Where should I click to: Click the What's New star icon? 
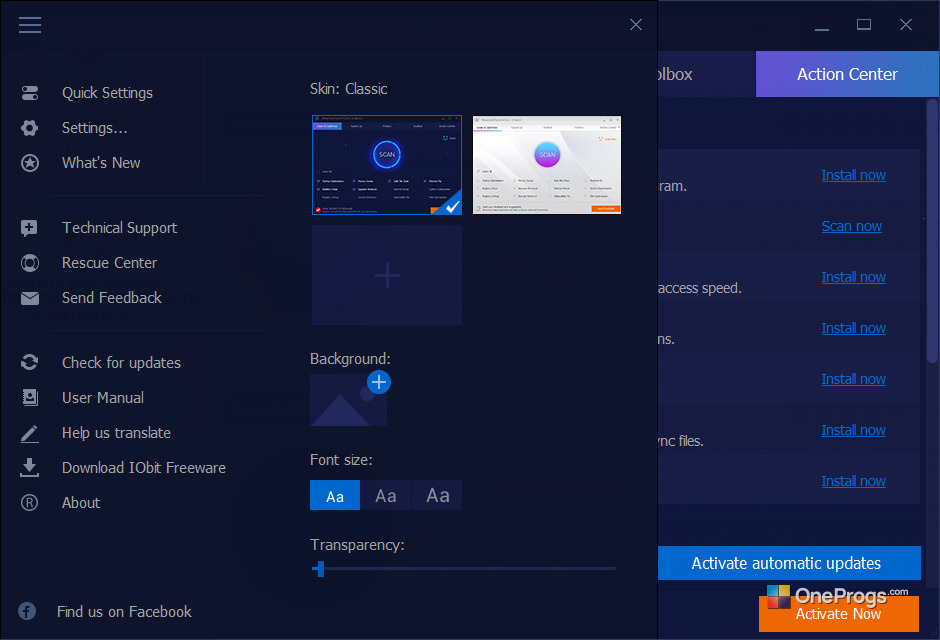point(29,163)
